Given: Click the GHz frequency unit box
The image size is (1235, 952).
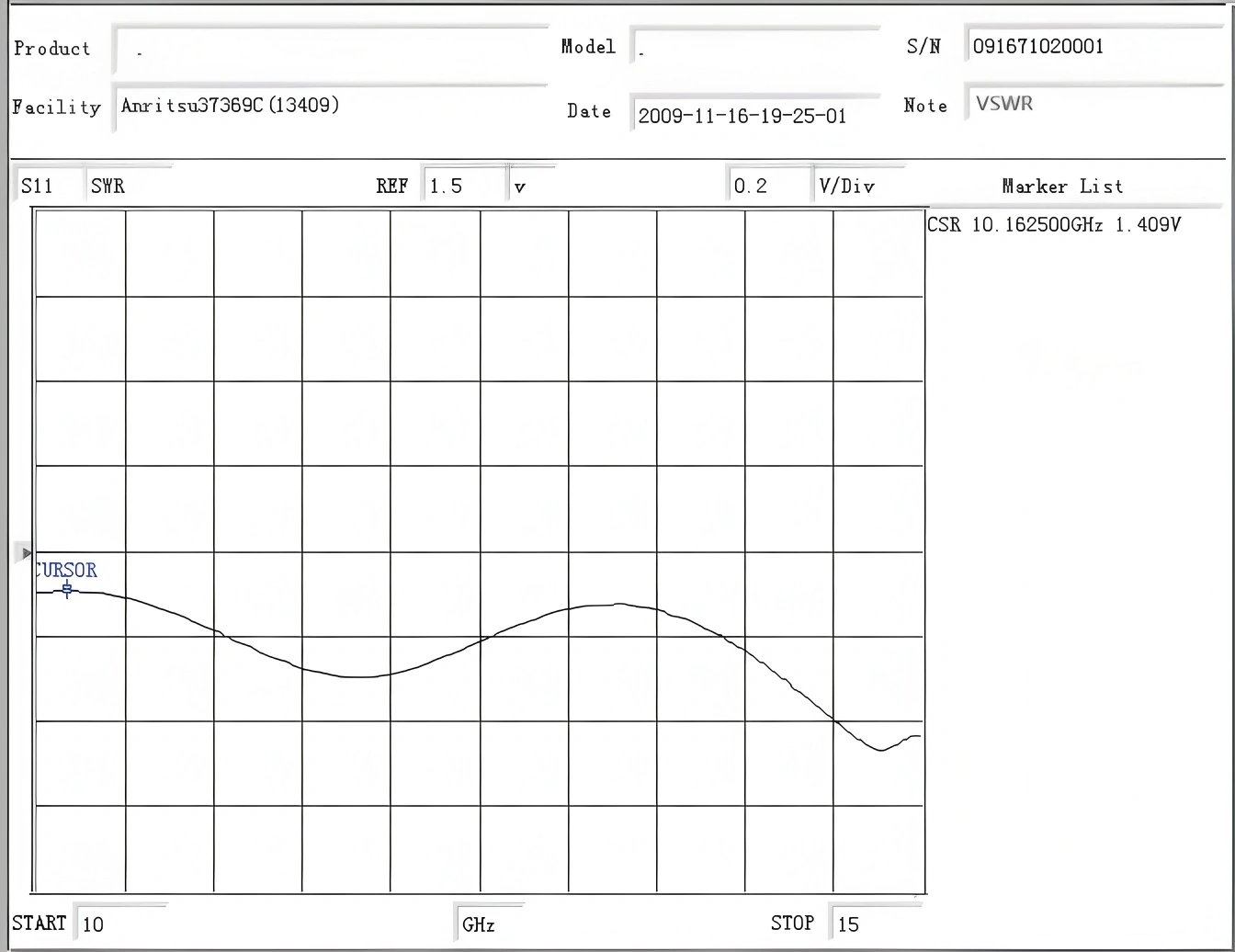Looking at the screenshot, I should click(x=490, y=923).
